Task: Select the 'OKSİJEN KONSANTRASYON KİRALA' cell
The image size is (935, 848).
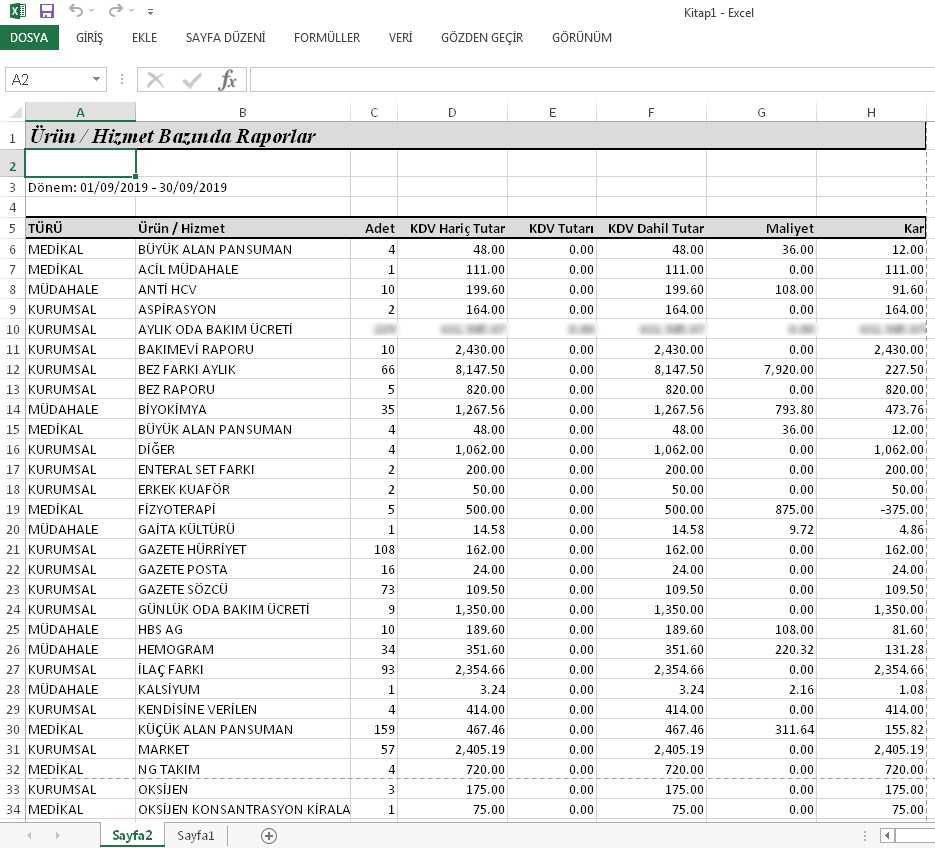Action: point(243,809)
